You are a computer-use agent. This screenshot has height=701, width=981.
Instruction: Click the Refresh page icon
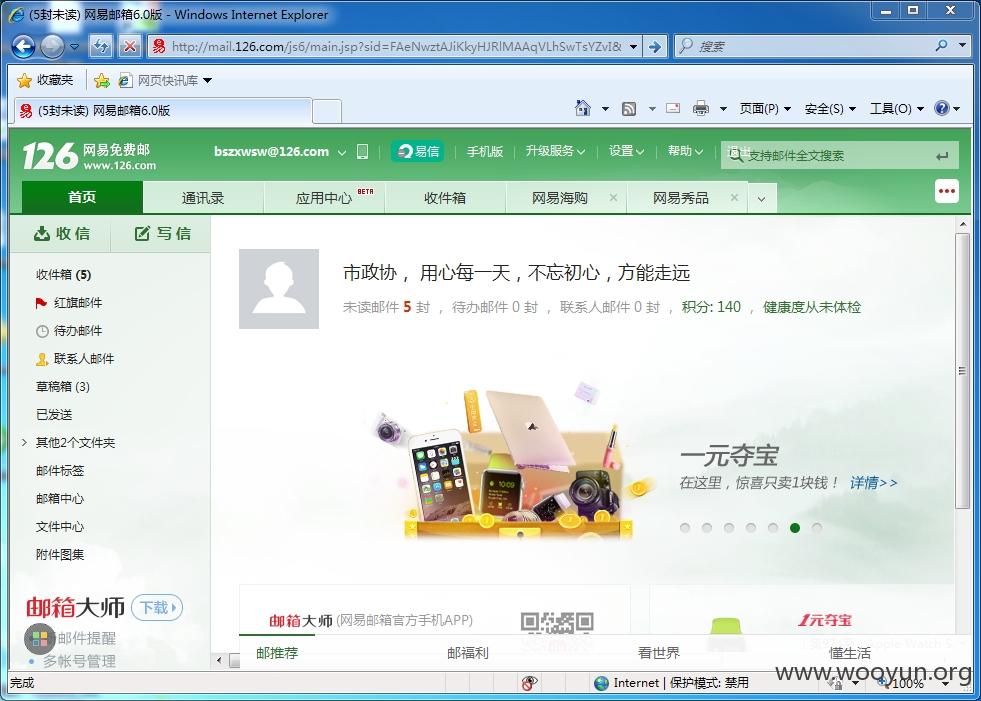101,46
